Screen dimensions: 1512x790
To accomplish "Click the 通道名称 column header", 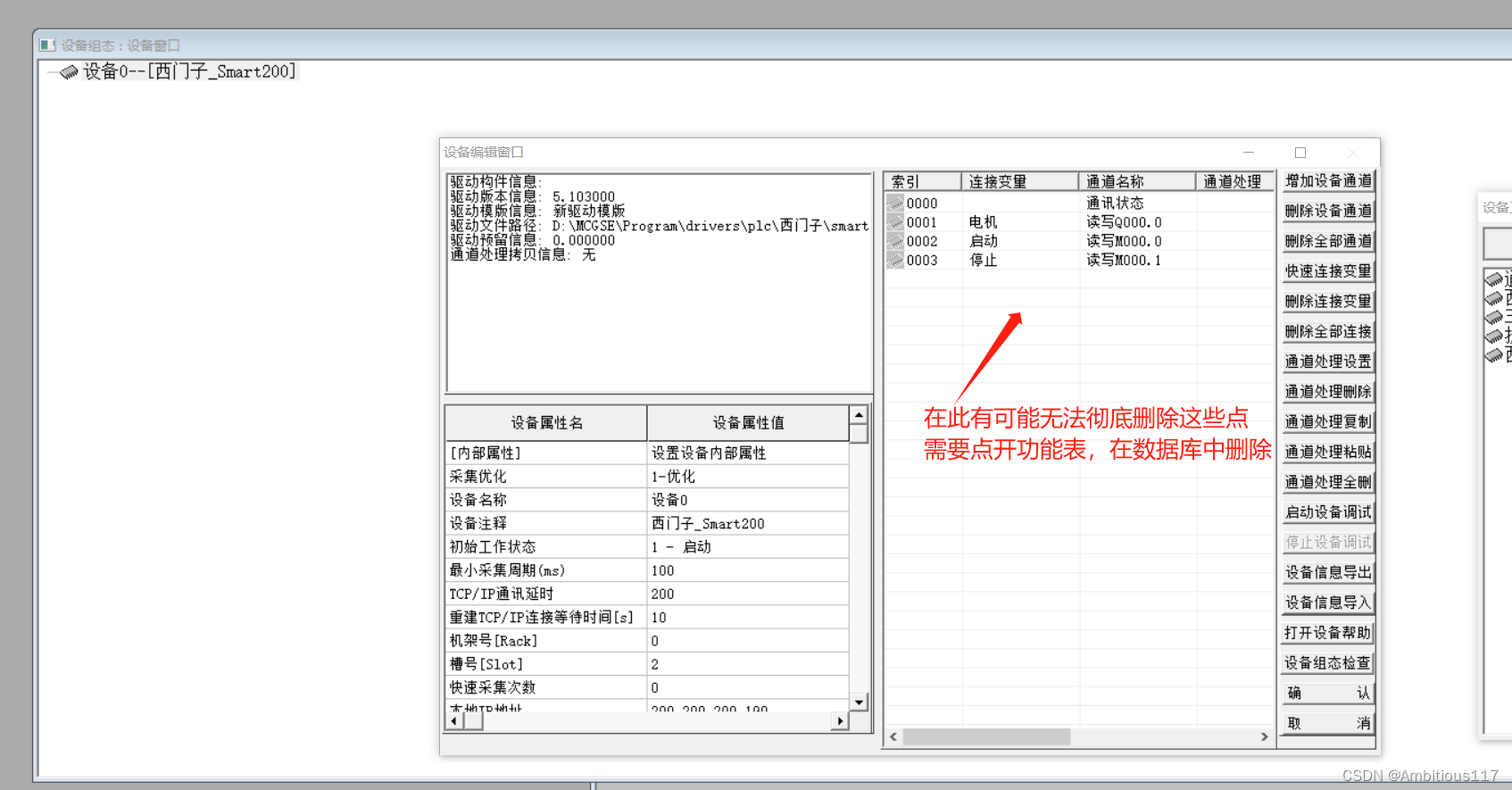I will tap(1136, 181).
